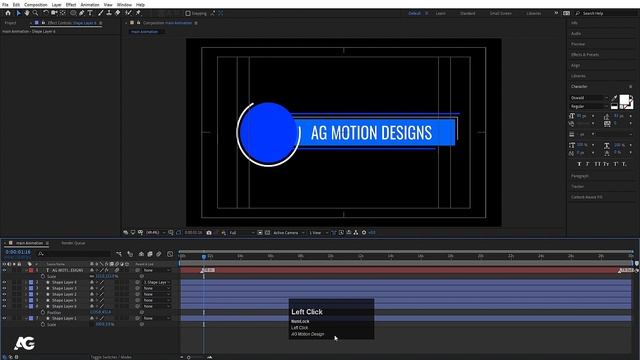Select the Pan Behind anchor point tool
Screen dimensions: 640x360
[62, 13]
